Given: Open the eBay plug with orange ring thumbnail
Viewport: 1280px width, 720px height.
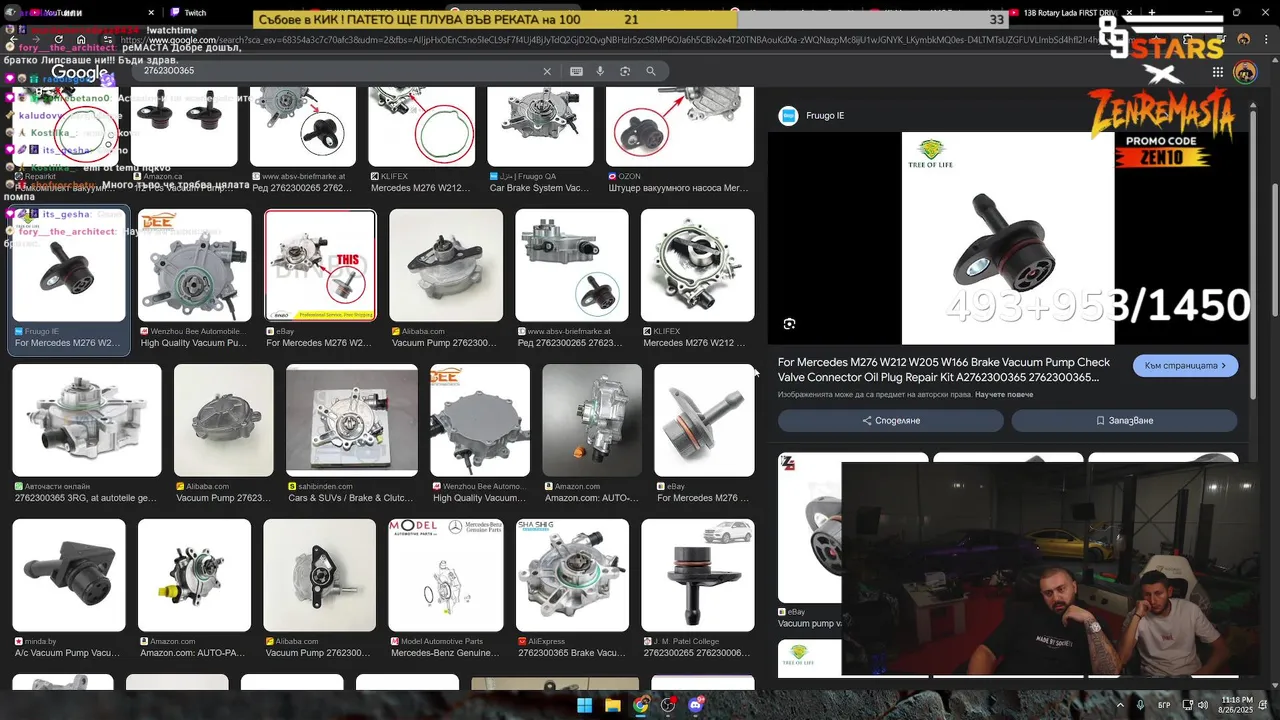Looking at the screenshot, I should coord(704,420).
